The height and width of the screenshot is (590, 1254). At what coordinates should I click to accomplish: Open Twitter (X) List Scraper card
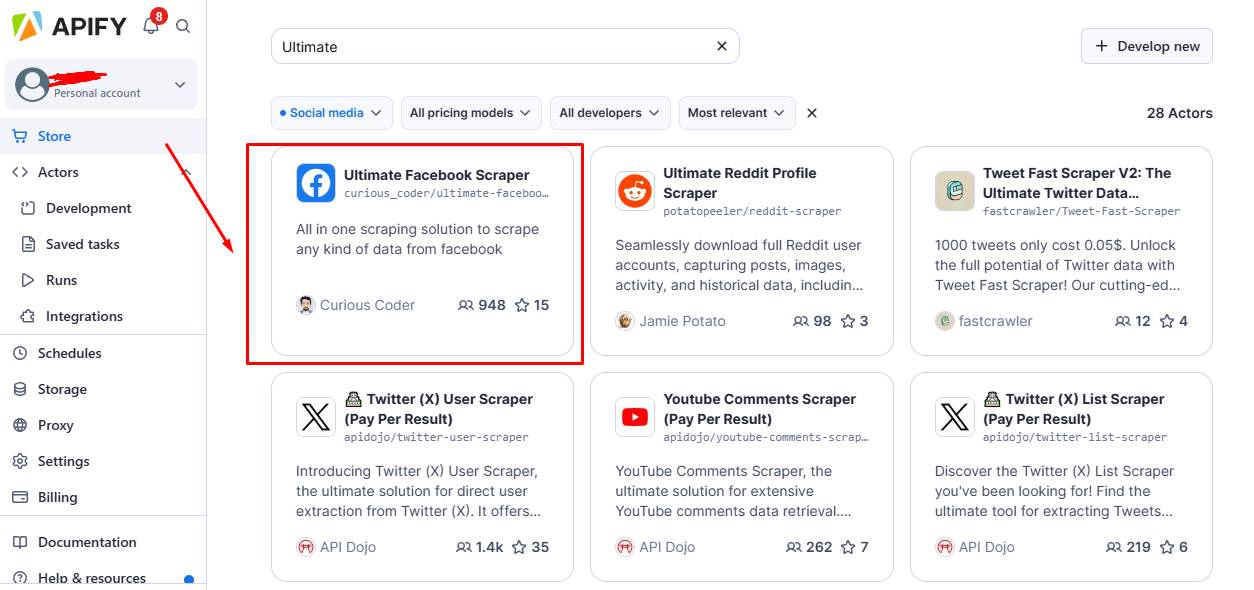click(1061, 476)
